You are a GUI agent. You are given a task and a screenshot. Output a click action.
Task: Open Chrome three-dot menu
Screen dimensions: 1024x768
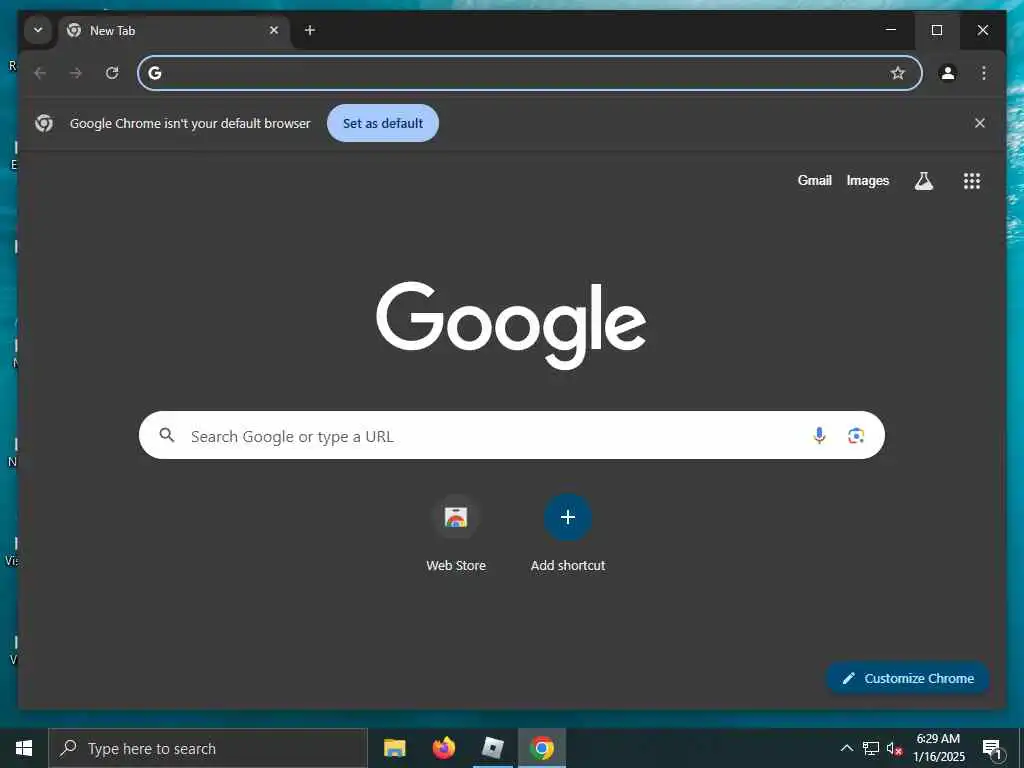tap(984, 73)
